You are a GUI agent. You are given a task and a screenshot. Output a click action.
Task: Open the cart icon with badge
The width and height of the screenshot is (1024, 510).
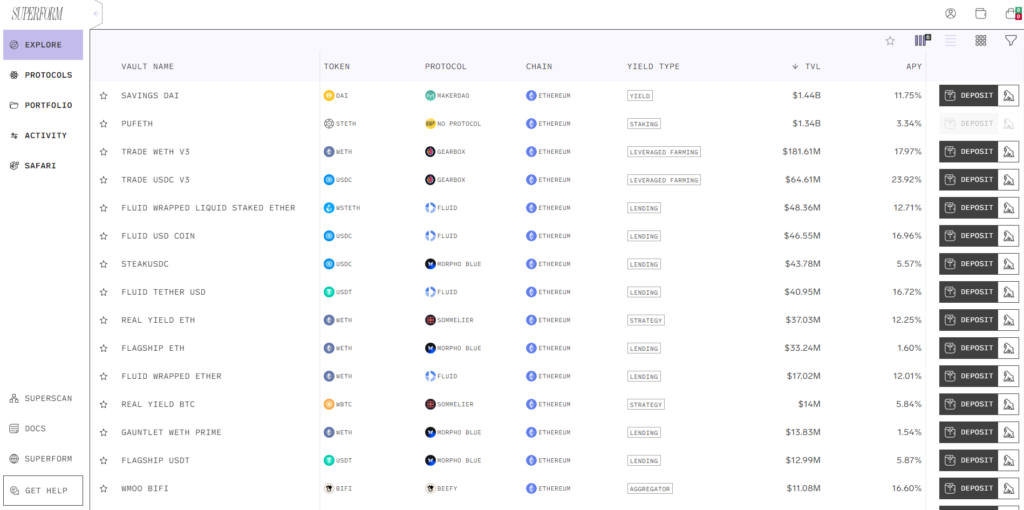1013,13
